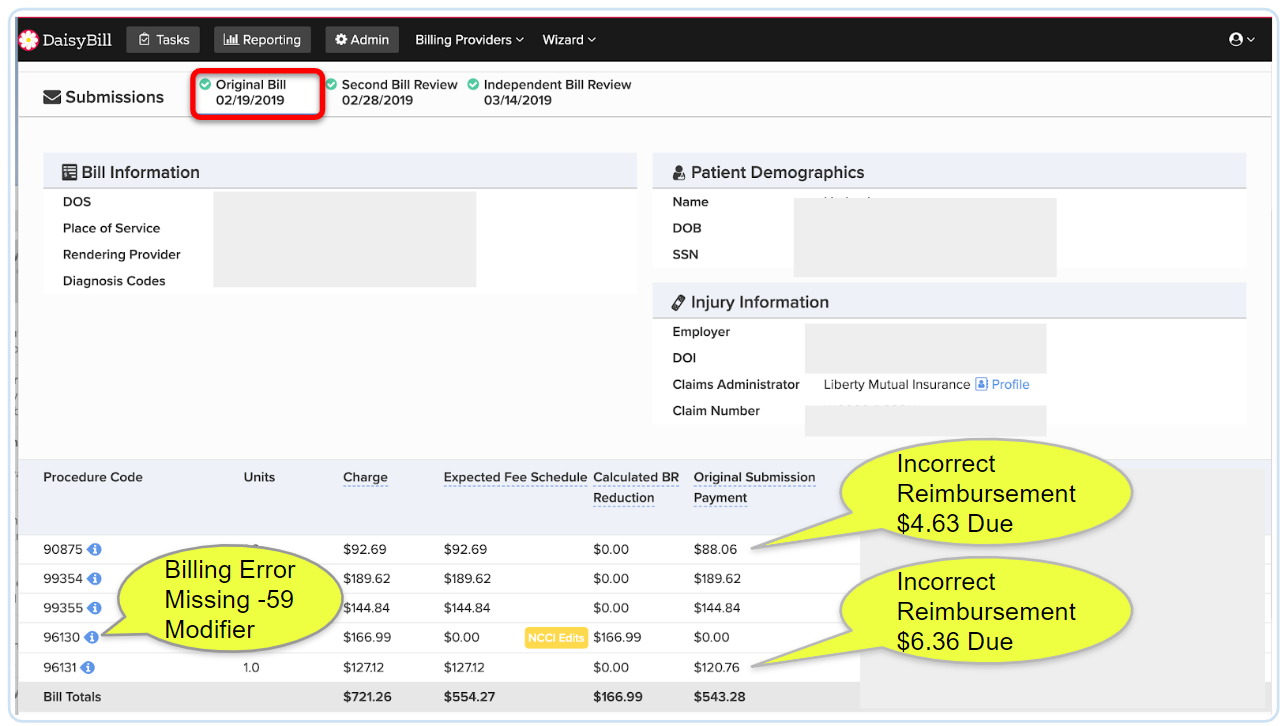1284x726 pixels.
Task: Click the Expected Fee Schedule column header
Action: (x=515, y=478)
